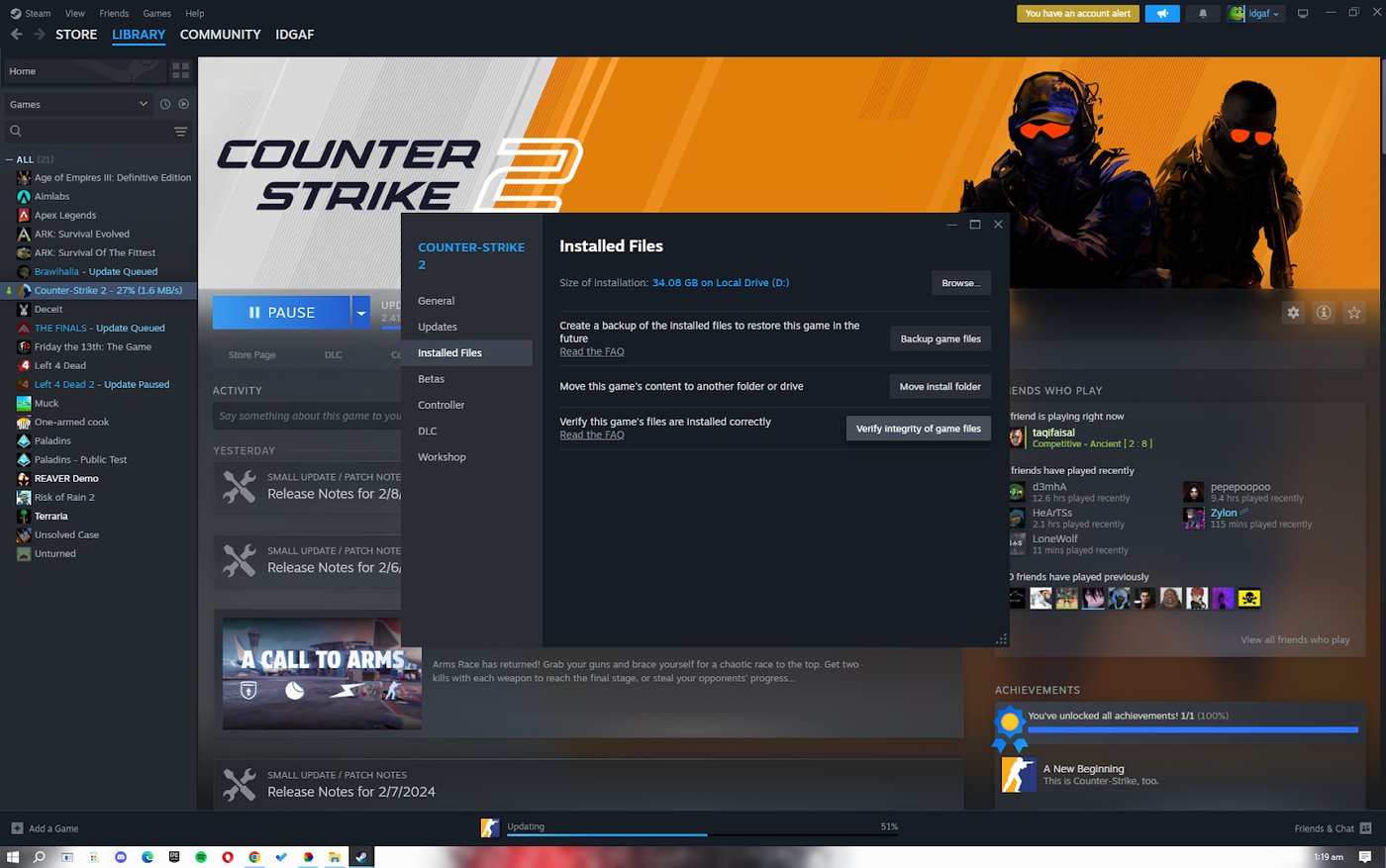Pause the Counter-Strike 2 download
The width and height of the screenshot is (1386, 868).
point(281,313)
